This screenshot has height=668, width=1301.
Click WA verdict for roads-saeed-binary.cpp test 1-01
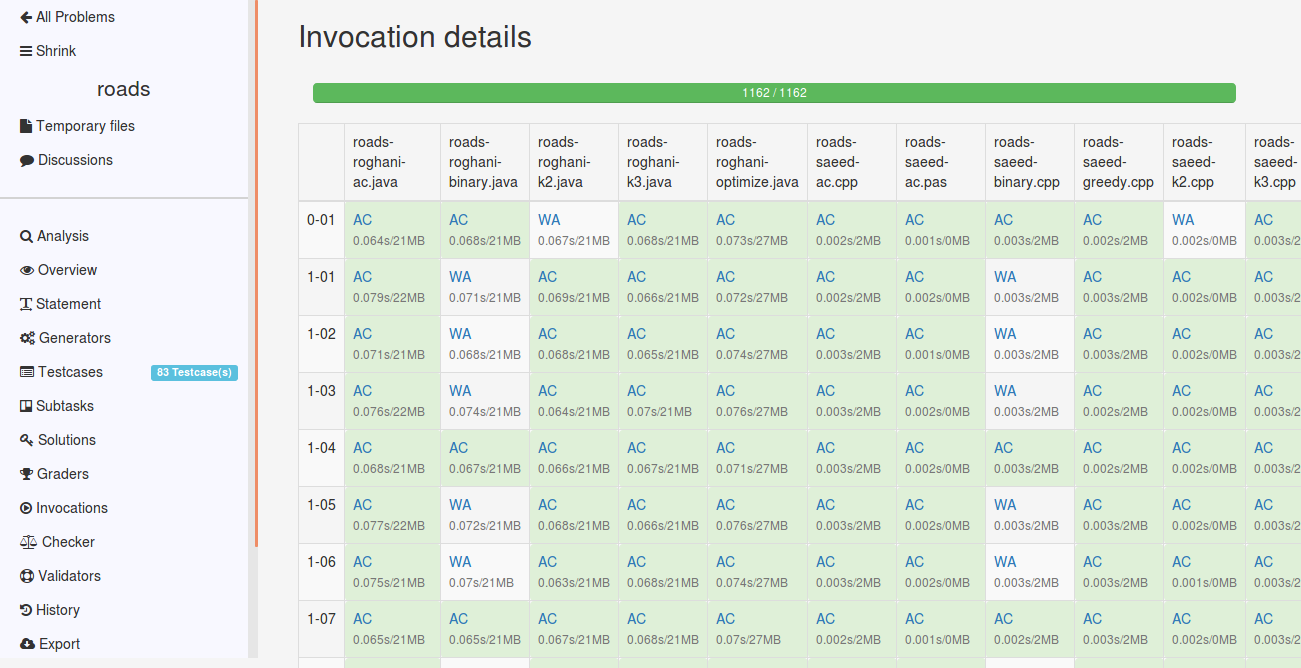pos(1005,277)
